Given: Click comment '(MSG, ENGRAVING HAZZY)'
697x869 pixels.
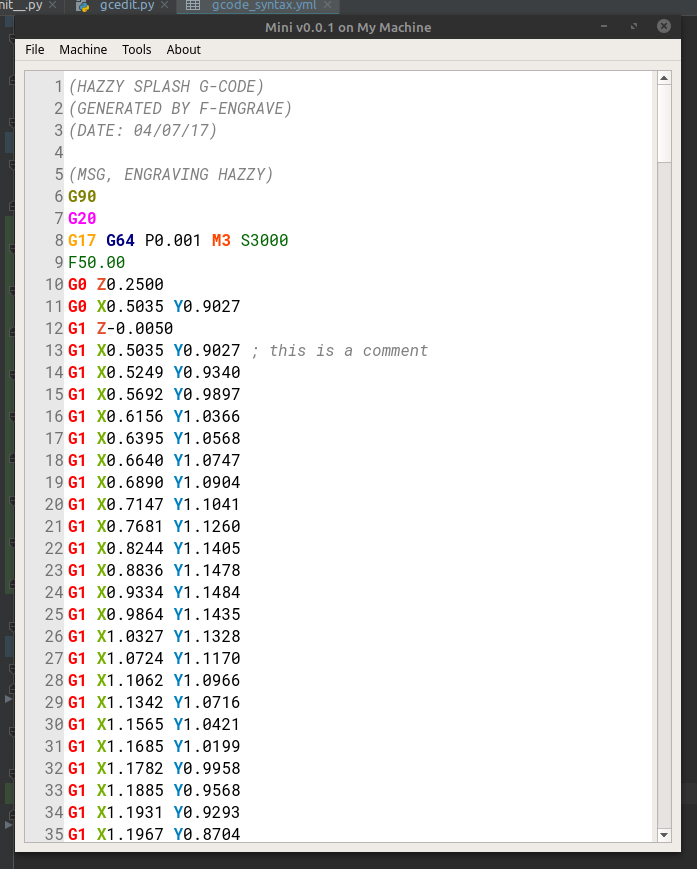Looking at the screenshot, I should (x=171, y=175).
